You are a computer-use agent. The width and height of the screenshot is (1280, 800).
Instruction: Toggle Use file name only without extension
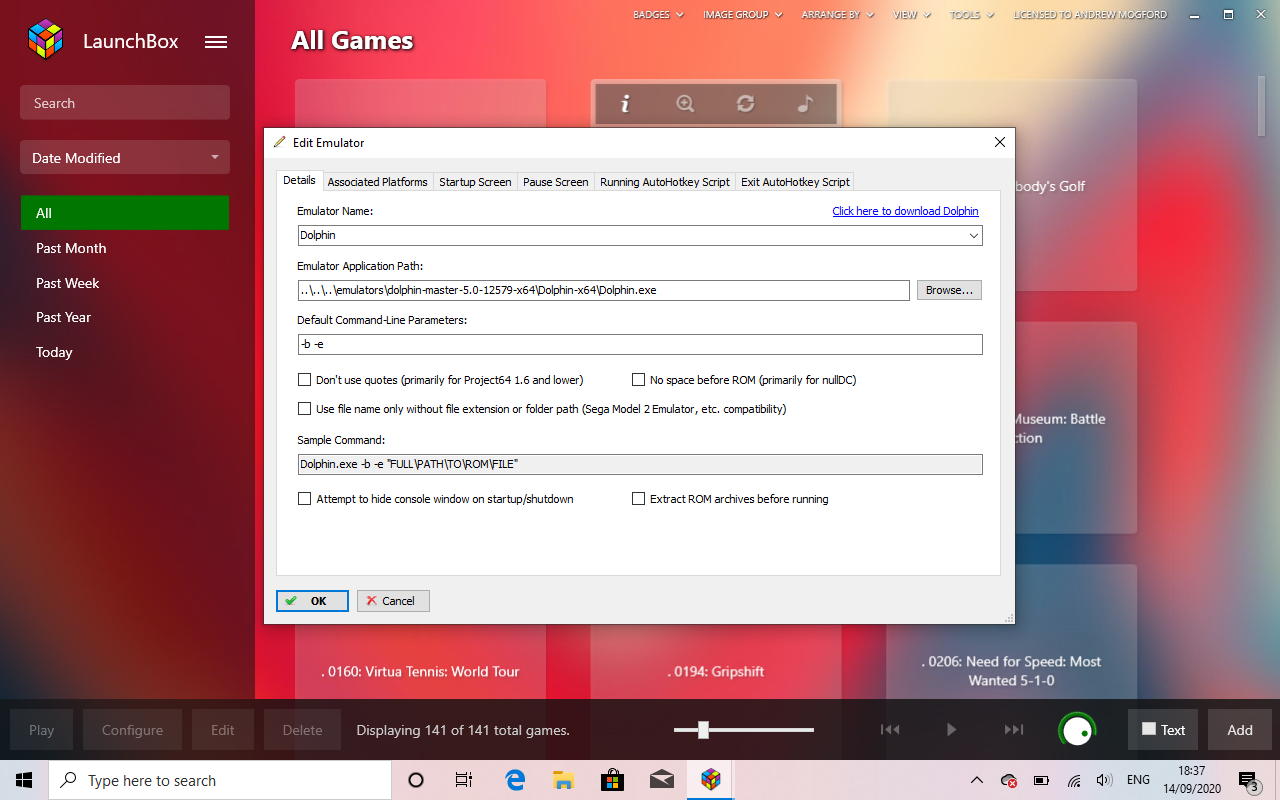[304, 409]
